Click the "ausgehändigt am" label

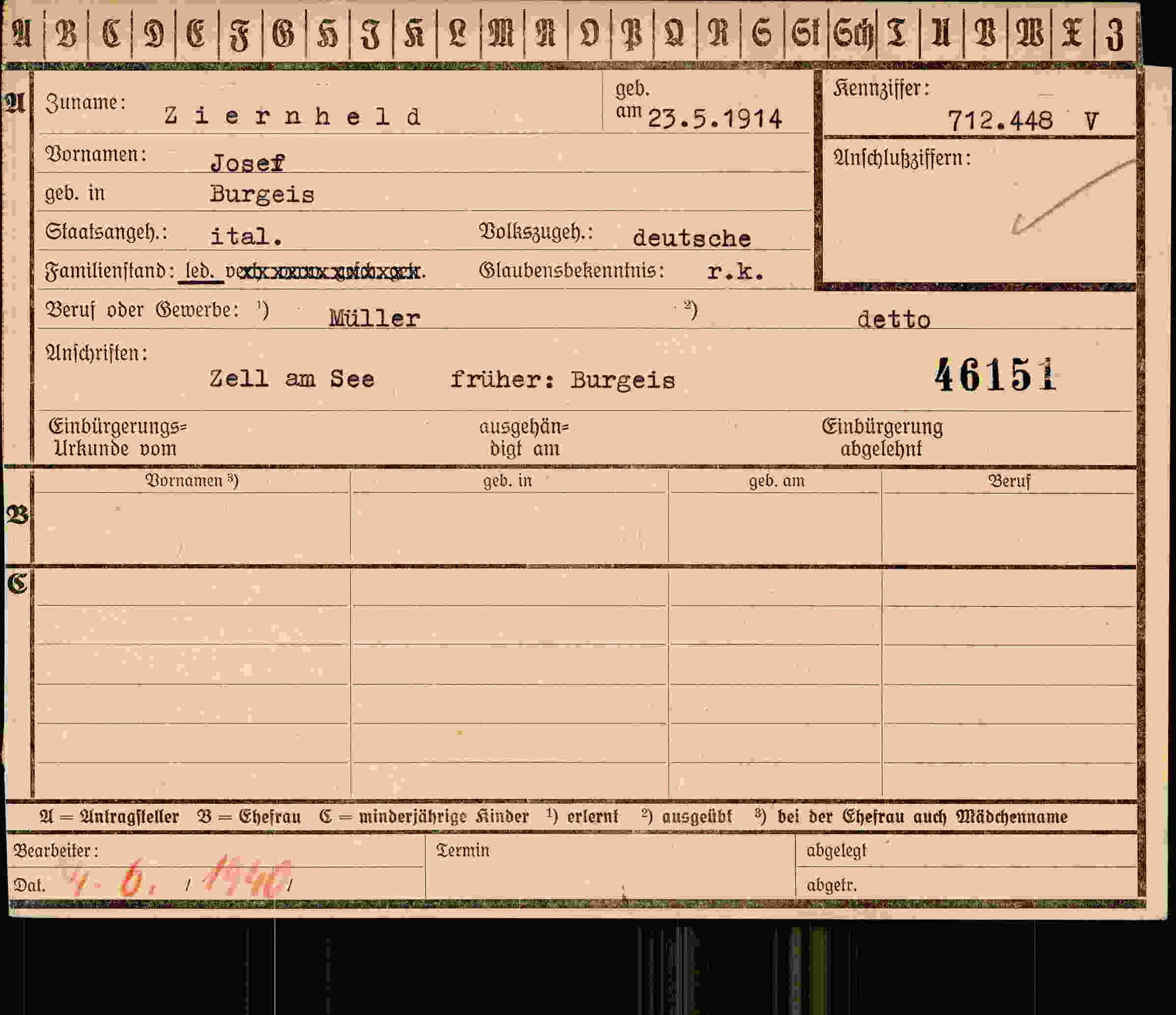tap(524, 438)
